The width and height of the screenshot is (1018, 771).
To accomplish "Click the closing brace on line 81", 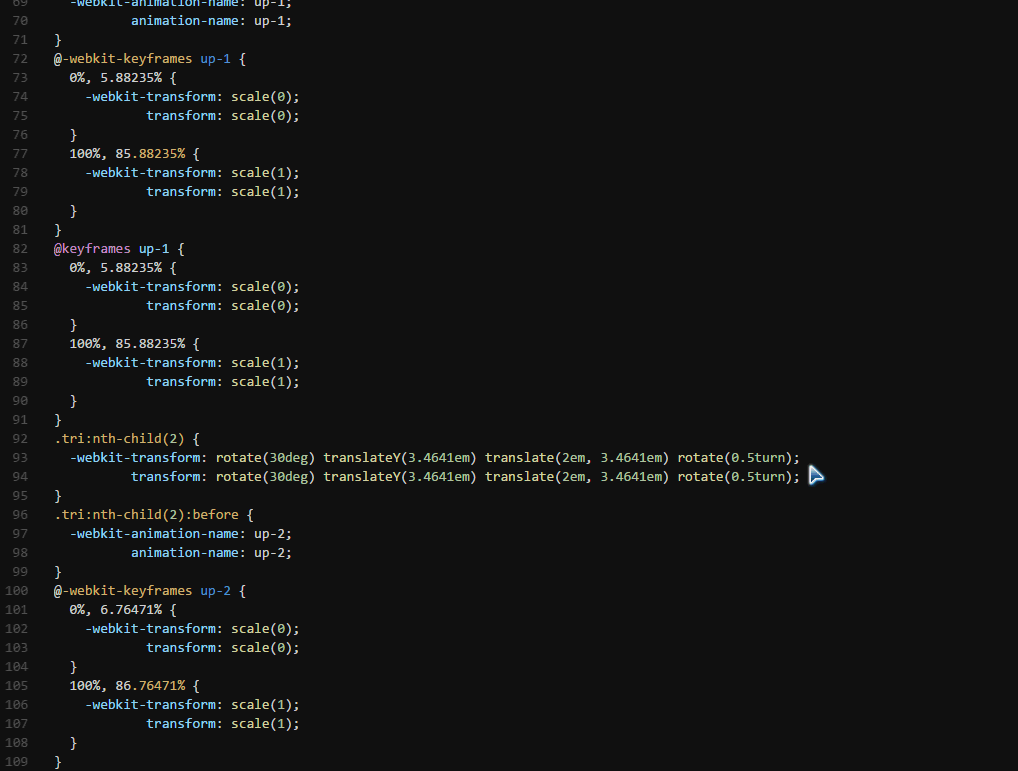I will (x=58, y=230).
